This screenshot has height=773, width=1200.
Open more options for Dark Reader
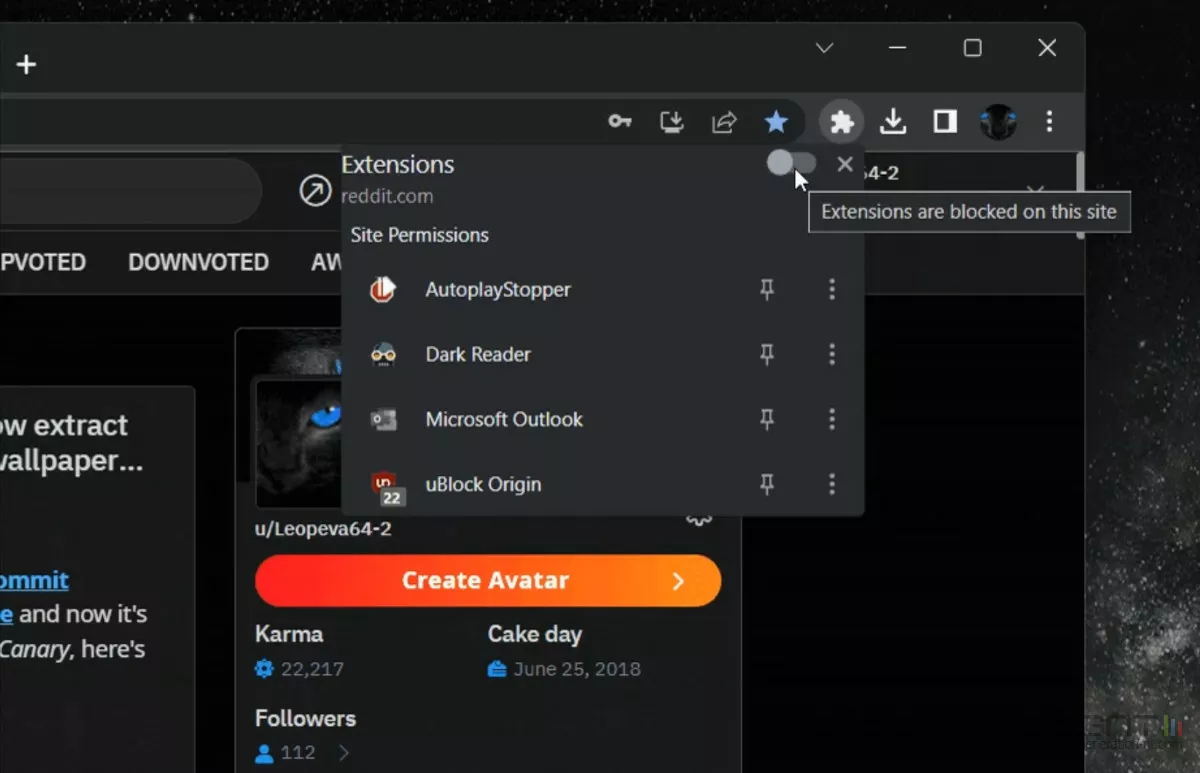(832, 354)
